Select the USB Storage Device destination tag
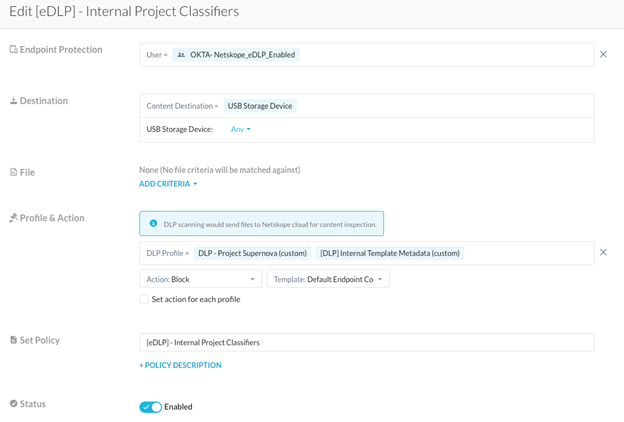The height and width of the screenshot is (422, 624). tap(260, 106)
